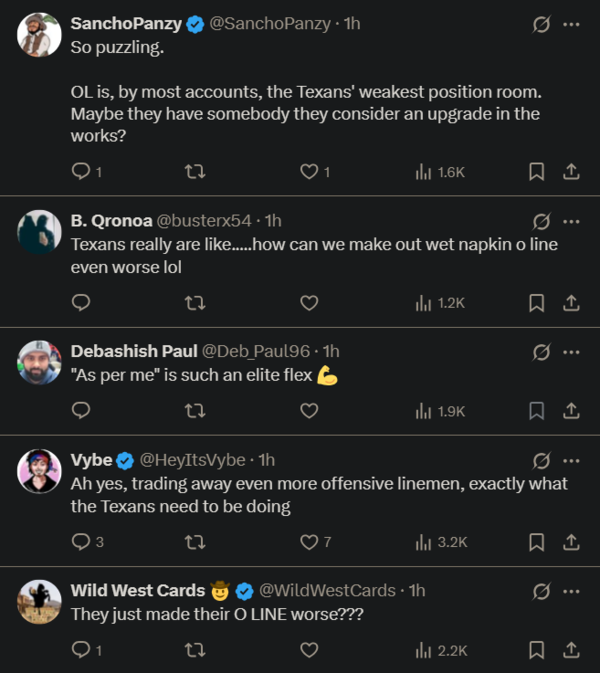This screenshot has height=673, width=600.
Task: Bookmark Debashish Paul's tweet
Action: (x=536, y=410)
